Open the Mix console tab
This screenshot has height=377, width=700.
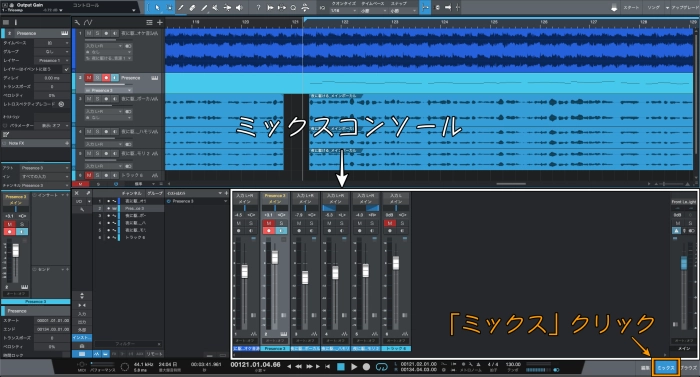point(666,368)
